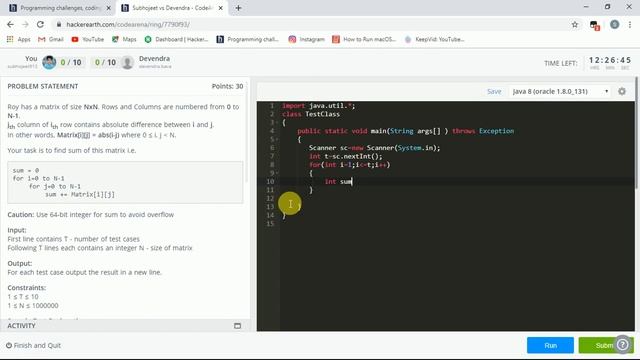Open the code editor settings gear
Viewport: 640px width, 360px height.
(622, 91)
